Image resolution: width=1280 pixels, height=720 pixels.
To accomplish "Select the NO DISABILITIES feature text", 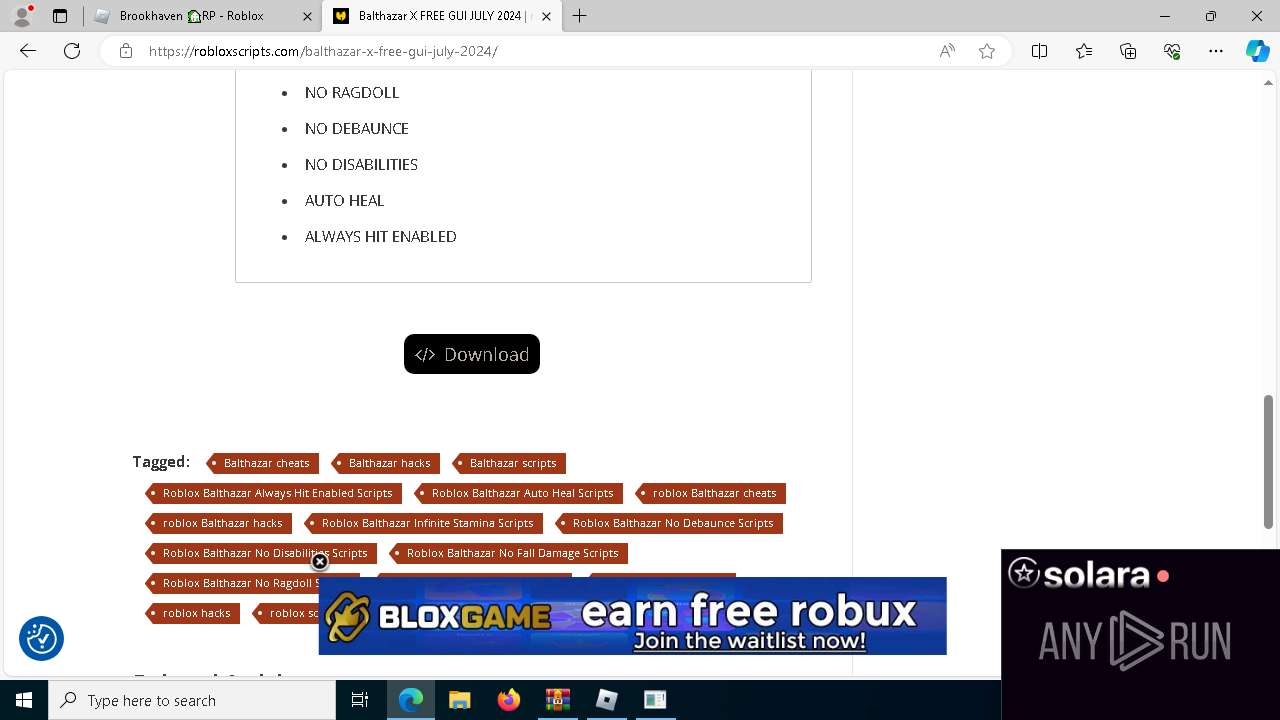I will coord(361,164).
